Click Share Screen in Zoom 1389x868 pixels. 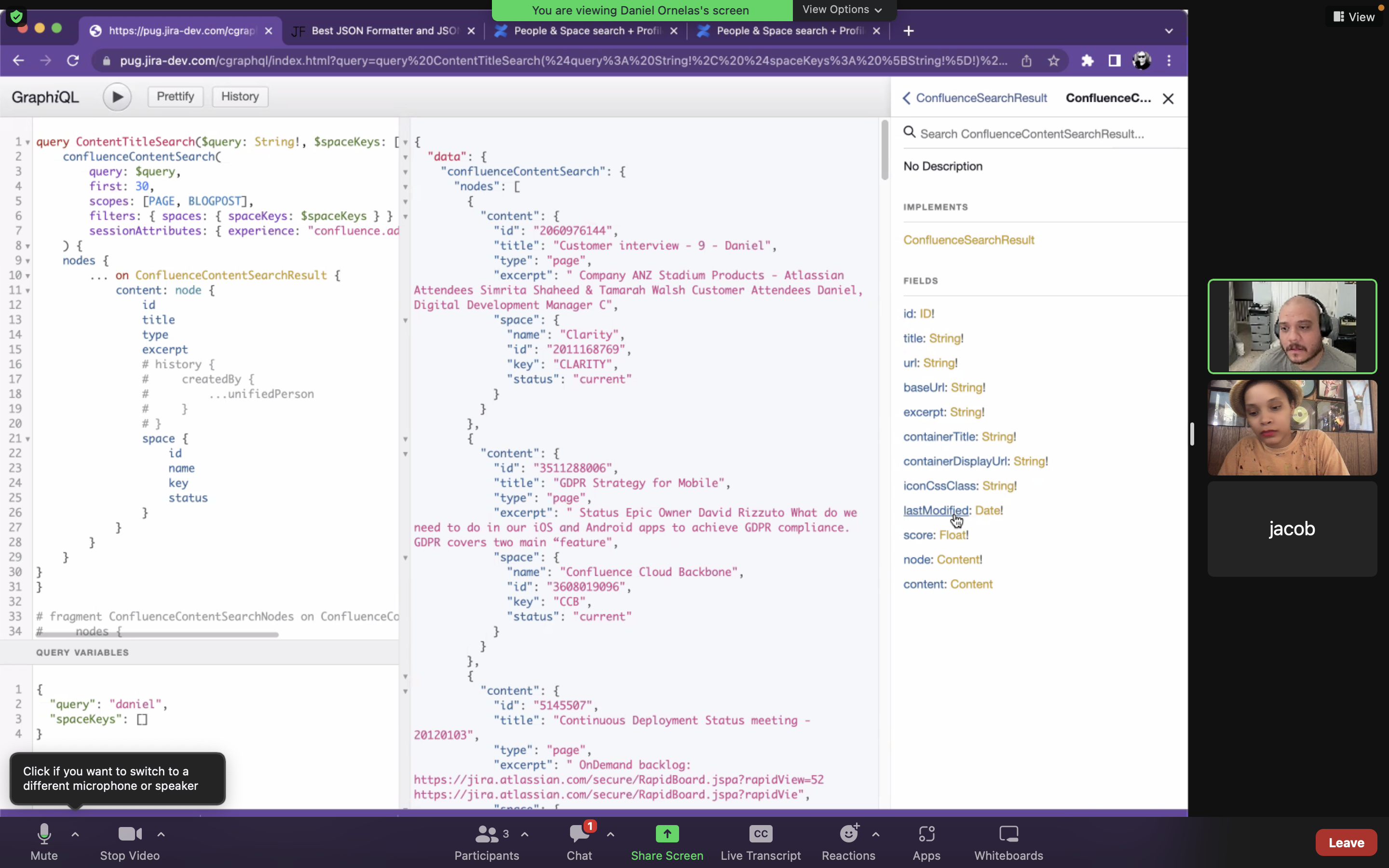click(x=667, y=842)
